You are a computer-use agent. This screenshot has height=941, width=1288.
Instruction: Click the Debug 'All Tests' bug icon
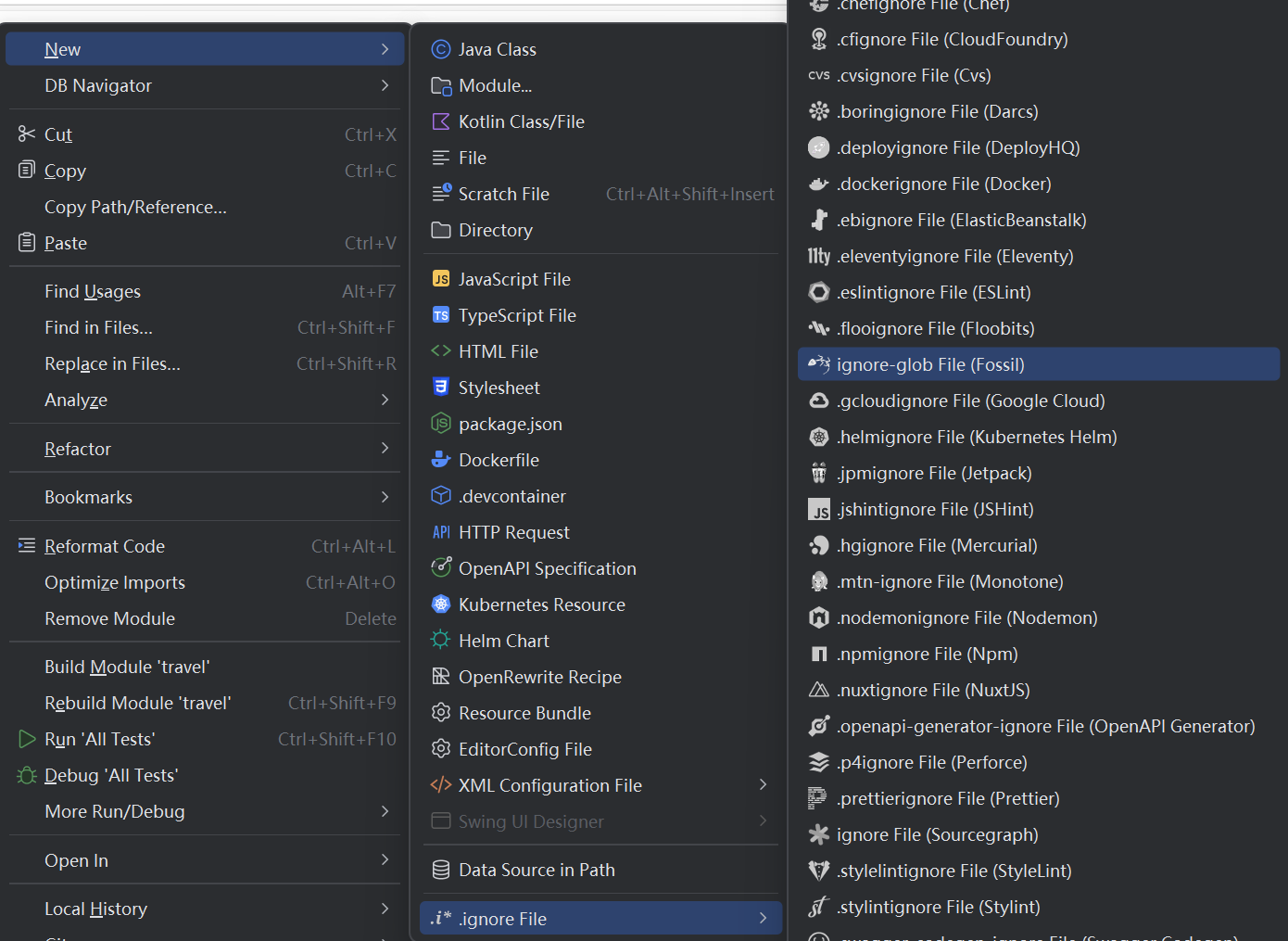tap(27, 775)
